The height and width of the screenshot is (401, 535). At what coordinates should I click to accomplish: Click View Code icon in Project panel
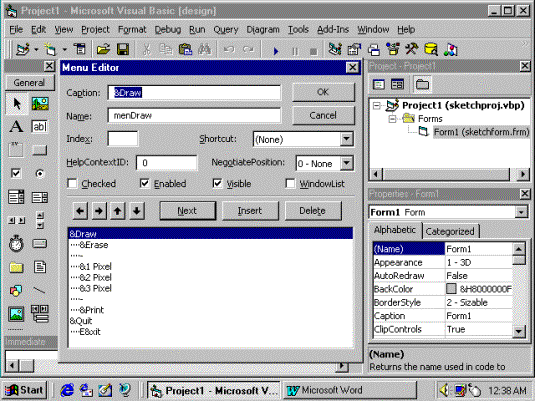[379, 84]
